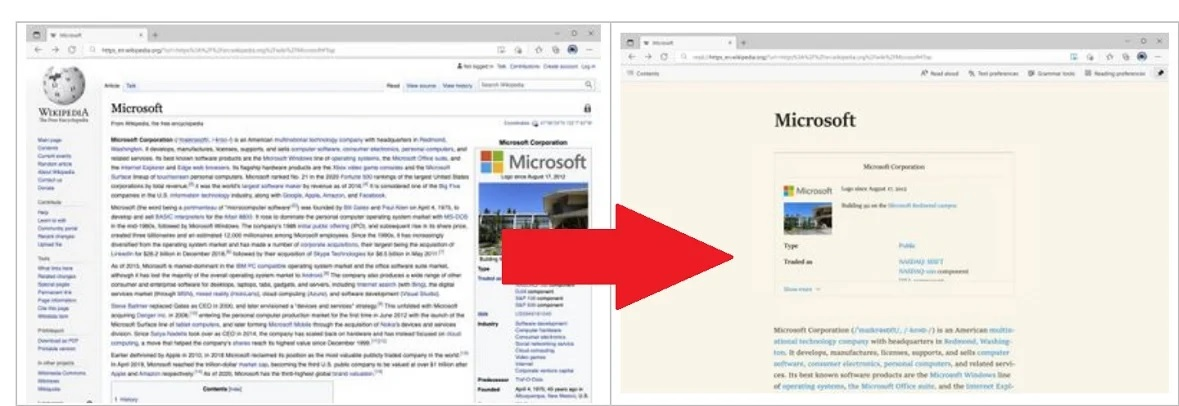Click Download as PDF sidebar link
Image resolution: width=1179 pixels, height=406 pixels.
click(56, 341)
